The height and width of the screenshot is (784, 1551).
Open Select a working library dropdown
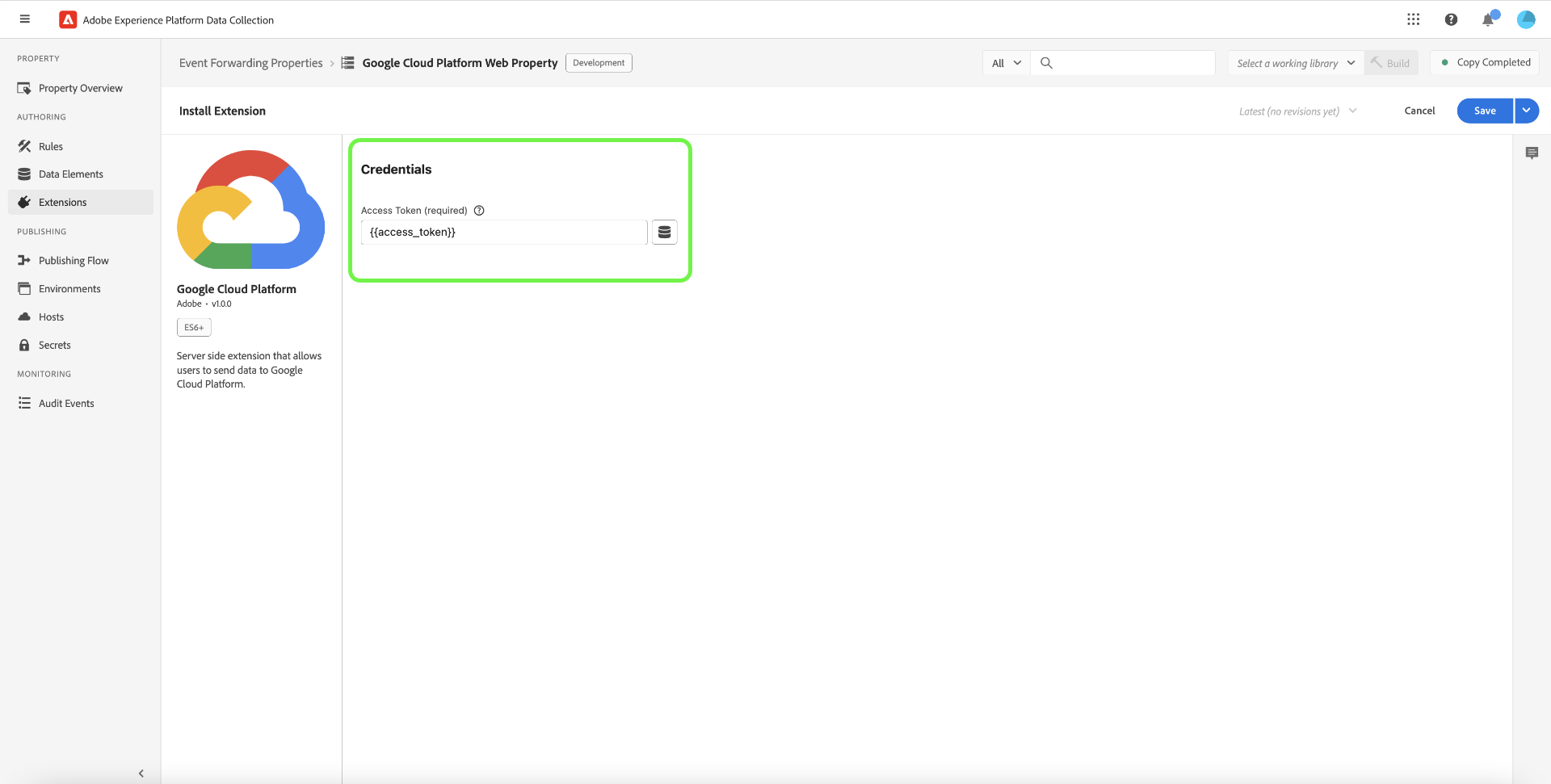(x=1296, y=63)
